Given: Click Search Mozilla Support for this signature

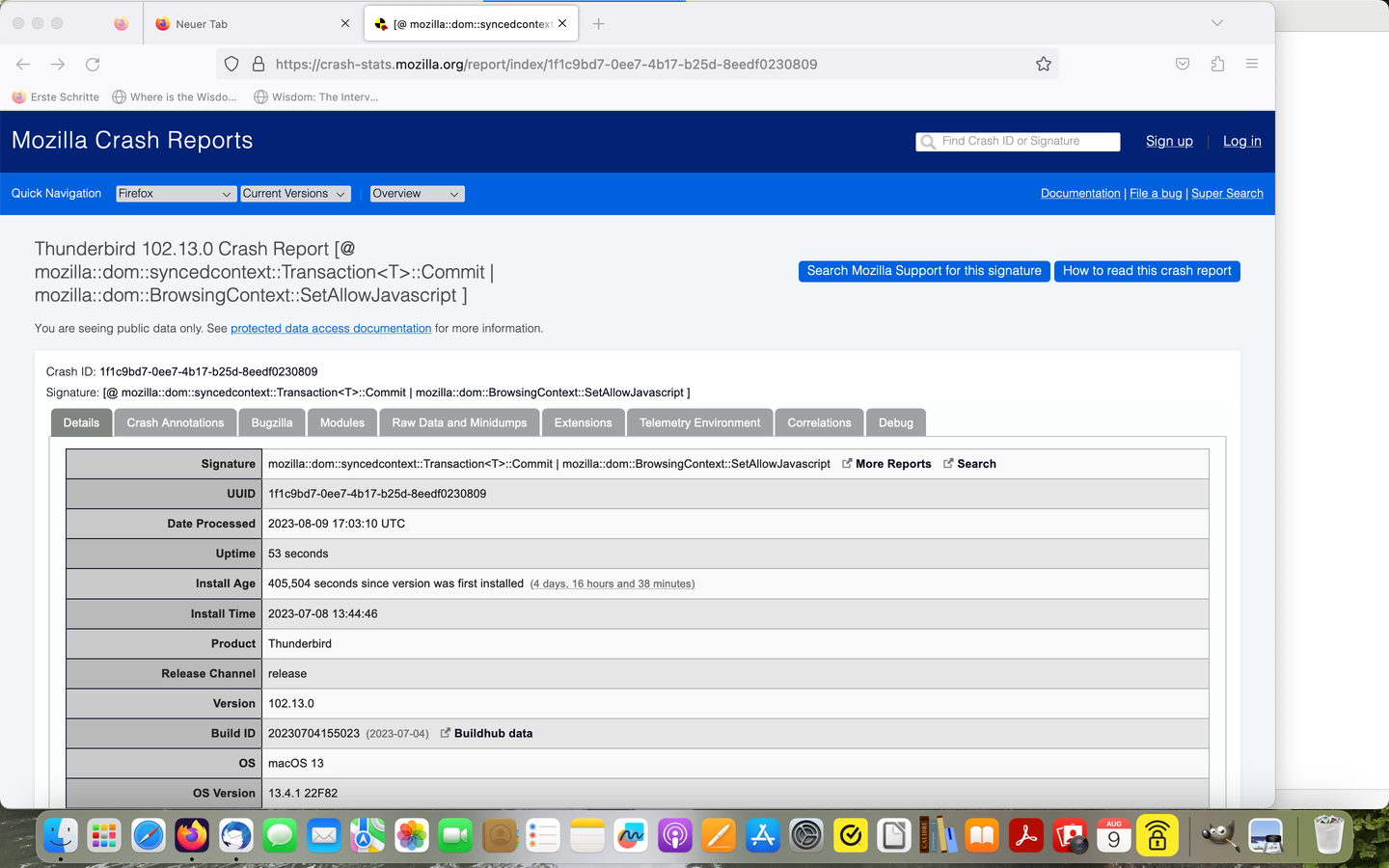Looking at the screenshot, I should (x=923, y=271).
